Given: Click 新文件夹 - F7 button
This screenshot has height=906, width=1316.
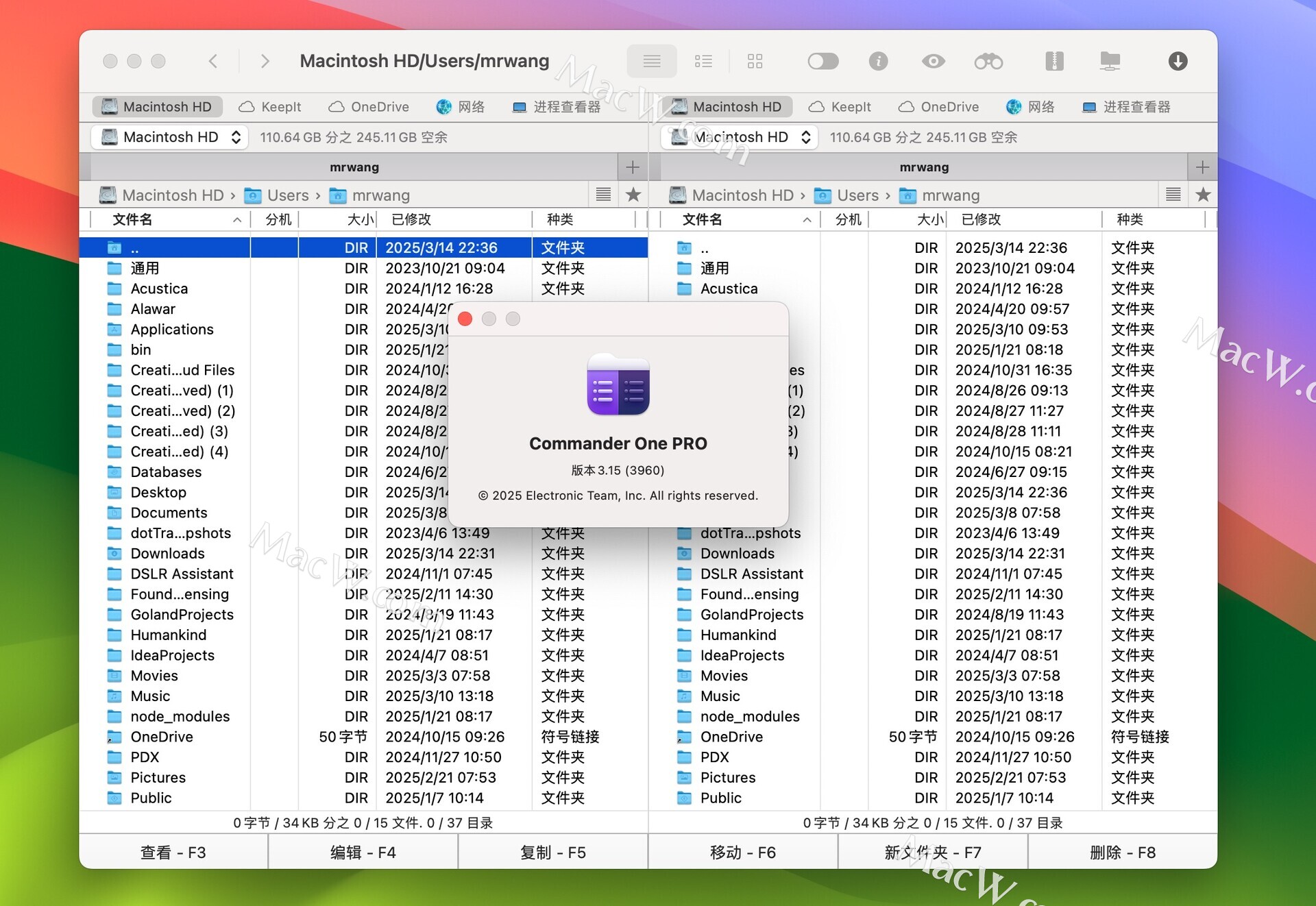Looking at the screenshot, I should coord(933,852).
